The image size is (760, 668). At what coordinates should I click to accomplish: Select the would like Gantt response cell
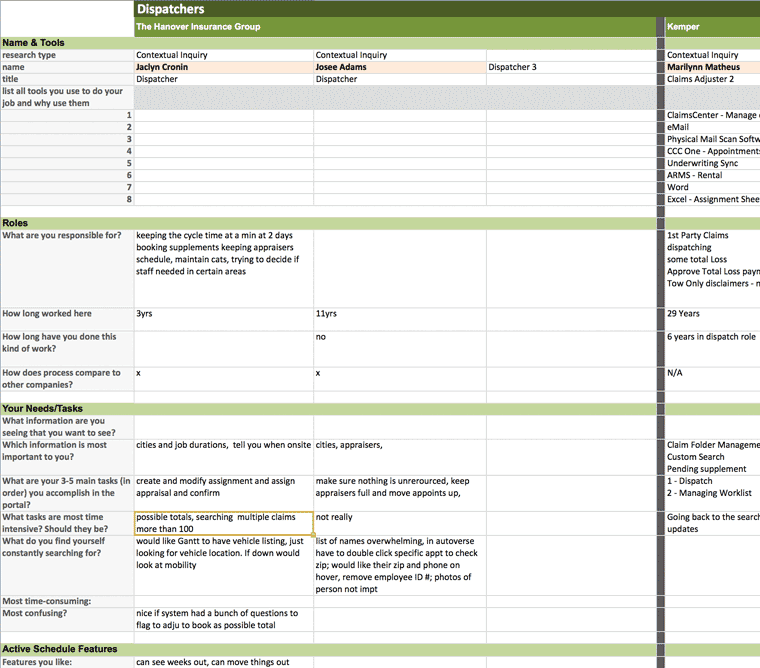(x=224, y=565)
